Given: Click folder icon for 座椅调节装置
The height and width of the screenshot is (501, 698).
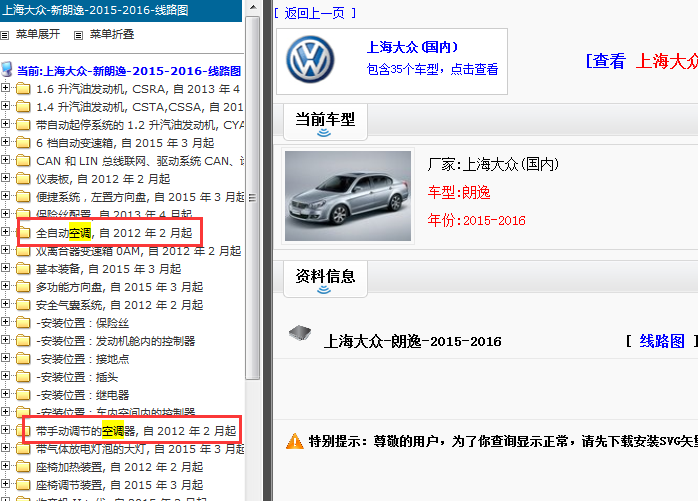Looking at the screenshot, I should click(23, 485).
